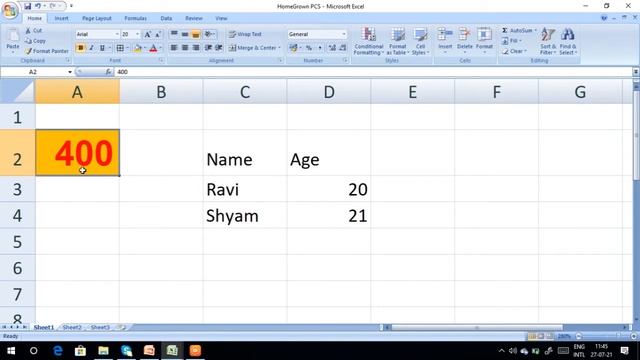Screen dimensions: 640x360
Task: Open the Arial font name dropdown
Action: pyautogui.click(x=117, y=34)
